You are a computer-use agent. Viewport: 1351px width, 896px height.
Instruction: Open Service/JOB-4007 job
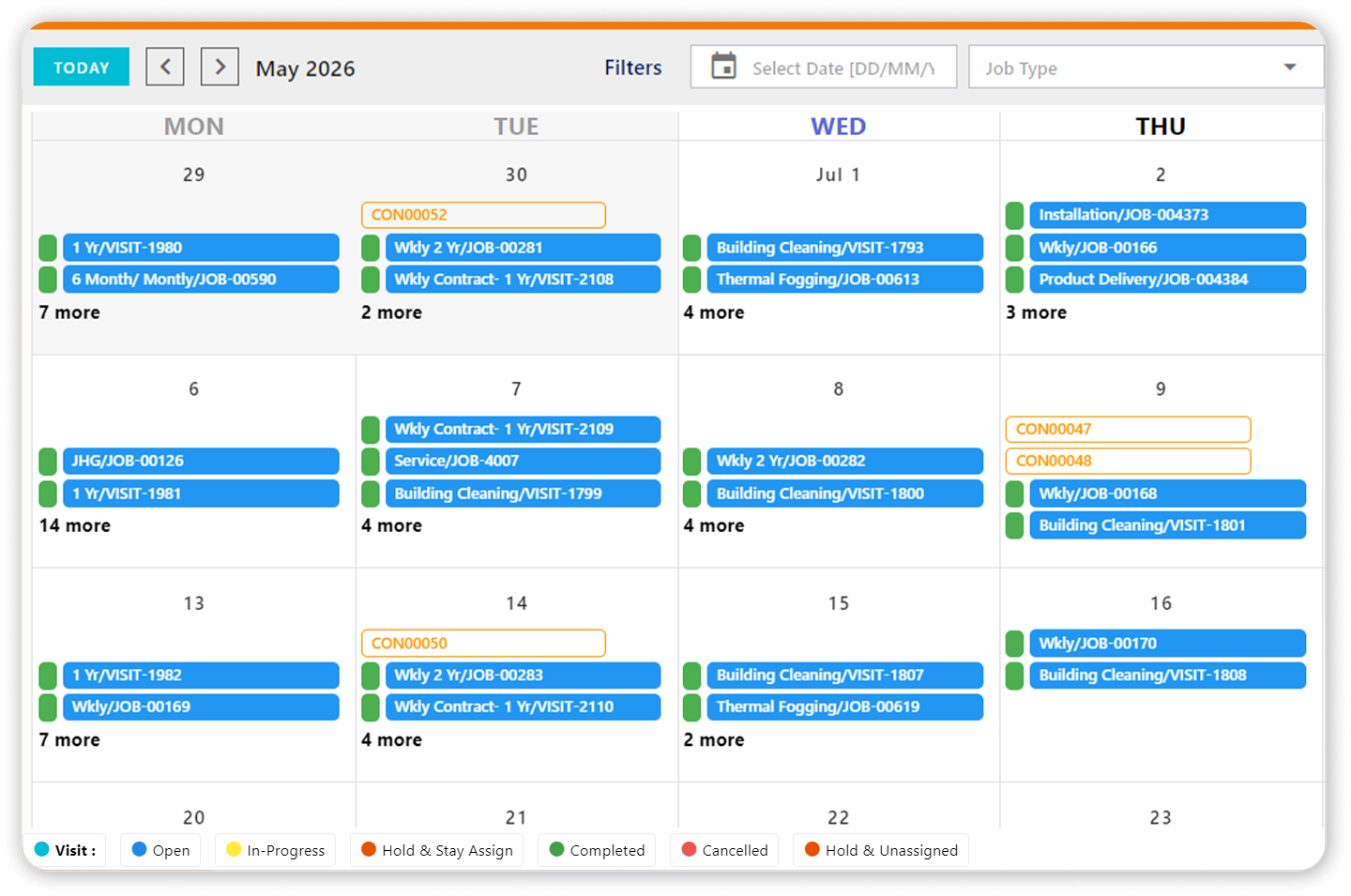pyautogui.click(x=523, y=461)
